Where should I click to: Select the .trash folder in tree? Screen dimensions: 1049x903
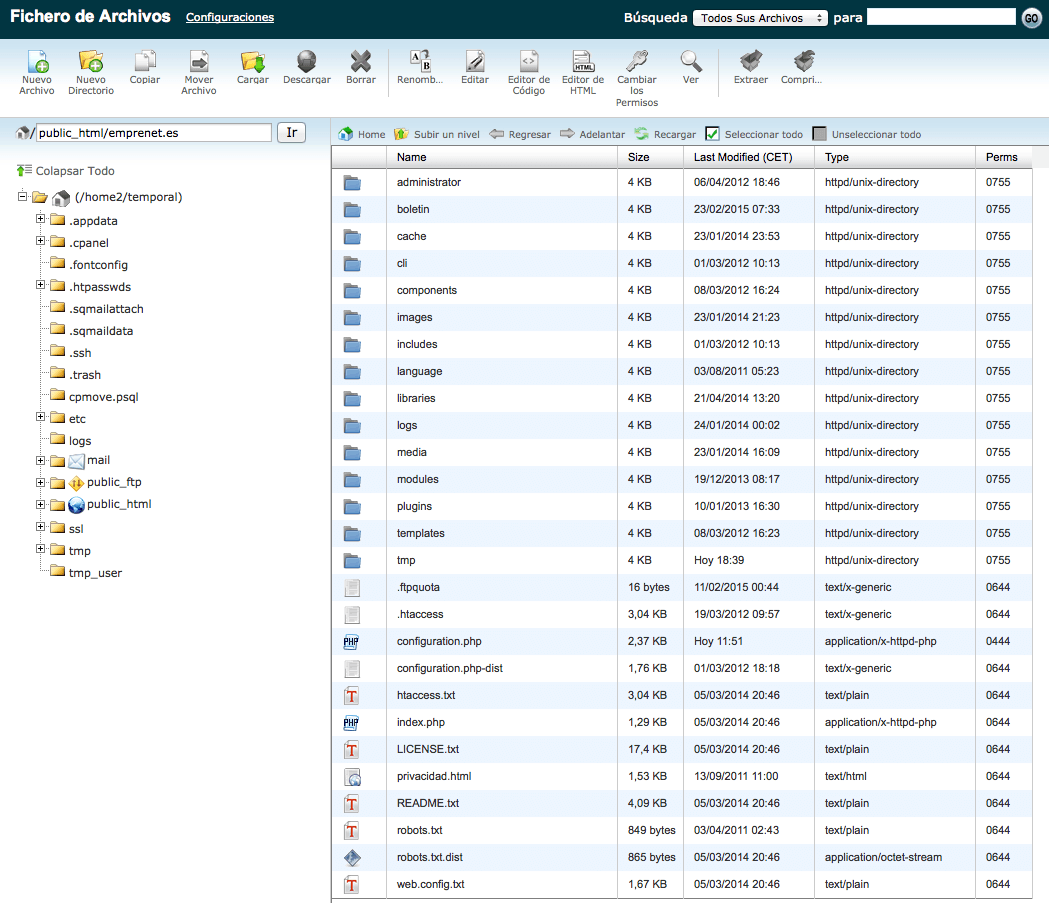(x=85, y=375)
